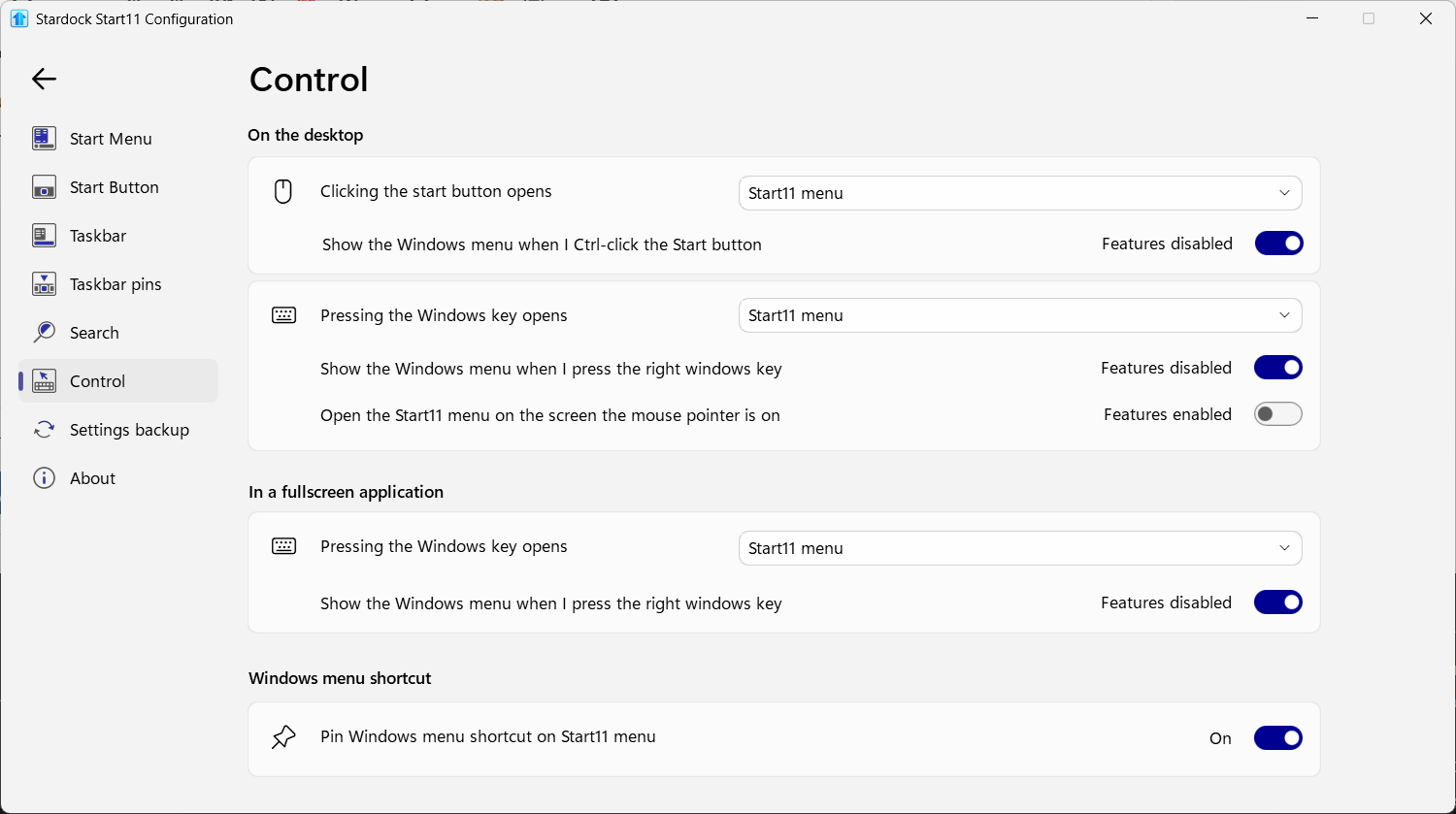Open desktop 'Pressing the Windows key opens' dropdown
The width and height of the screenshot is (1456, 814).
pyautogui.click(x=1020, y=315)
